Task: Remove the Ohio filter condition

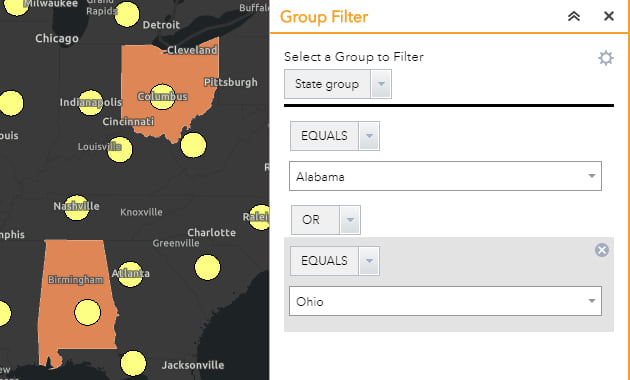Action: tap(602, 250)
